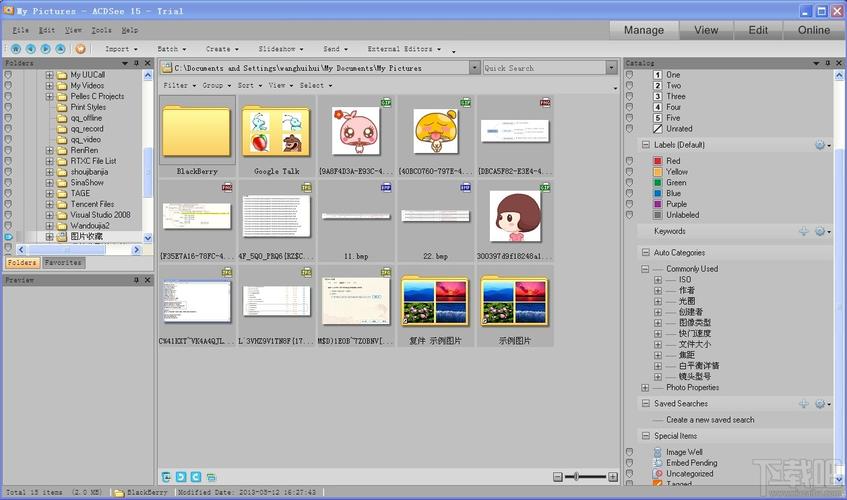Open the Edit menu in the menu bar
The image size is (847, 500).
47,30
